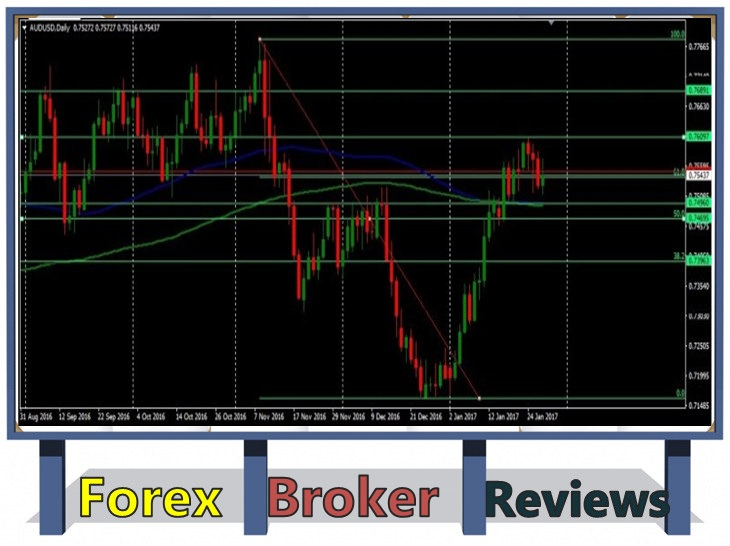Select the 0.76097 green price label

click(x=699, y=137)
